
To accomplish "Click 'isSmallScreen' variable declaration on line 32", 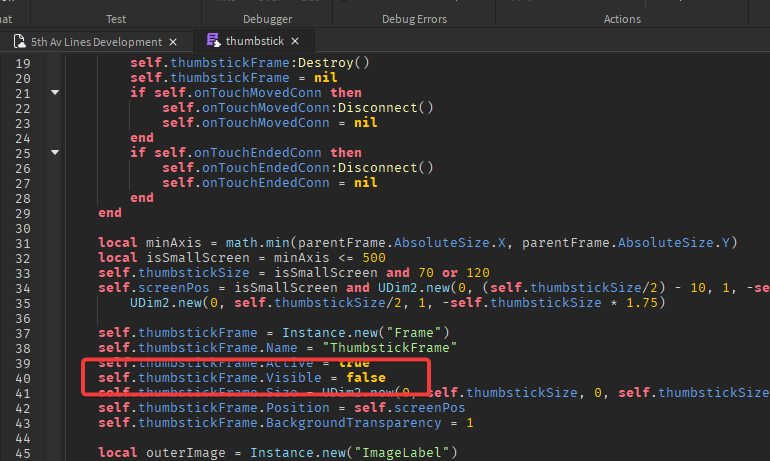I will click(x=198, y=258).
